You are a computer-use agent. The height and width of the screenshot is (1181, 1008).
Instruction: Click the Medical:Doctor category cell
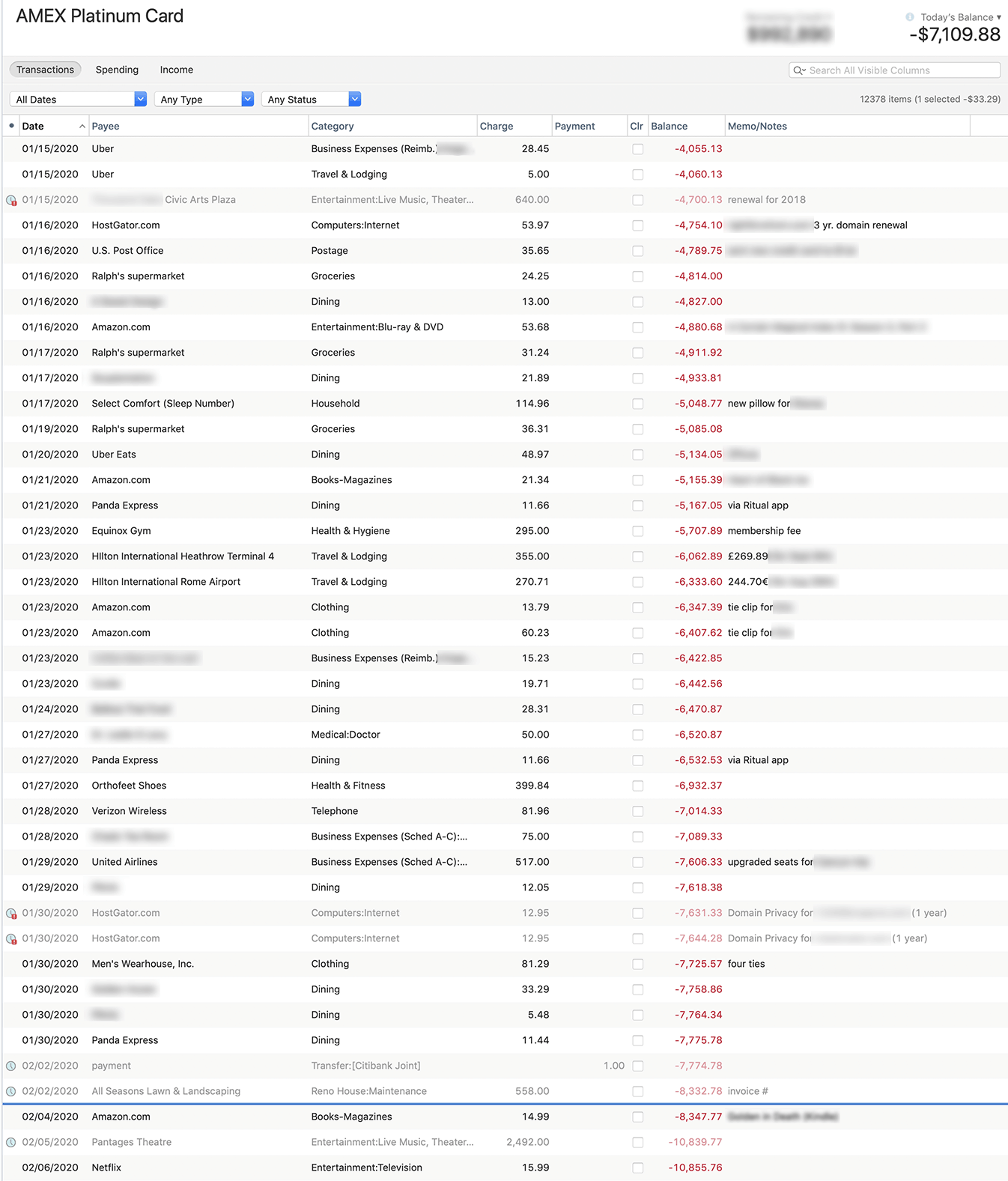pyautogui.click(x=345, y=735)
